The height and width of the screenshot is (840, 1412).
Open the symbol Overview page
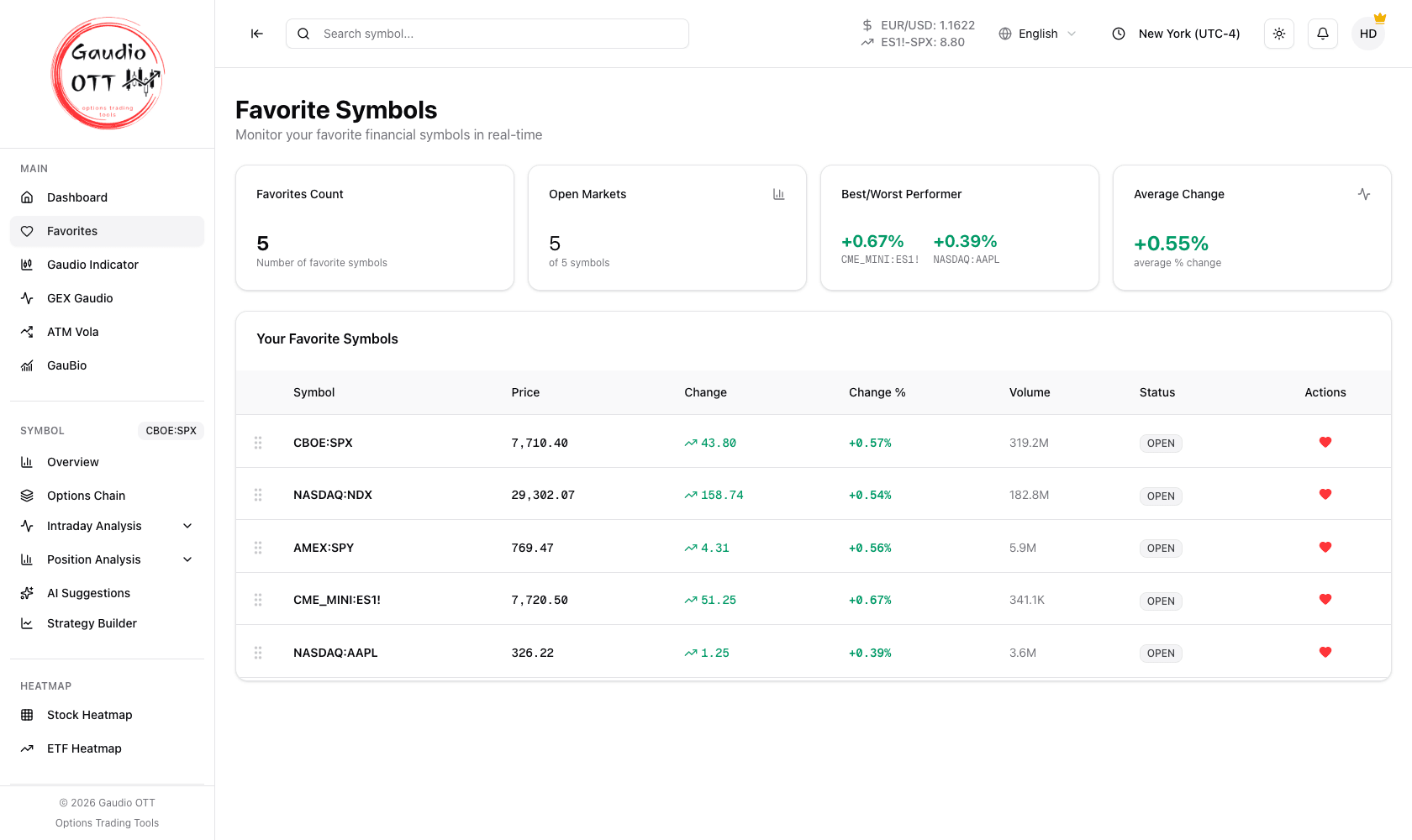pos(107,462)
